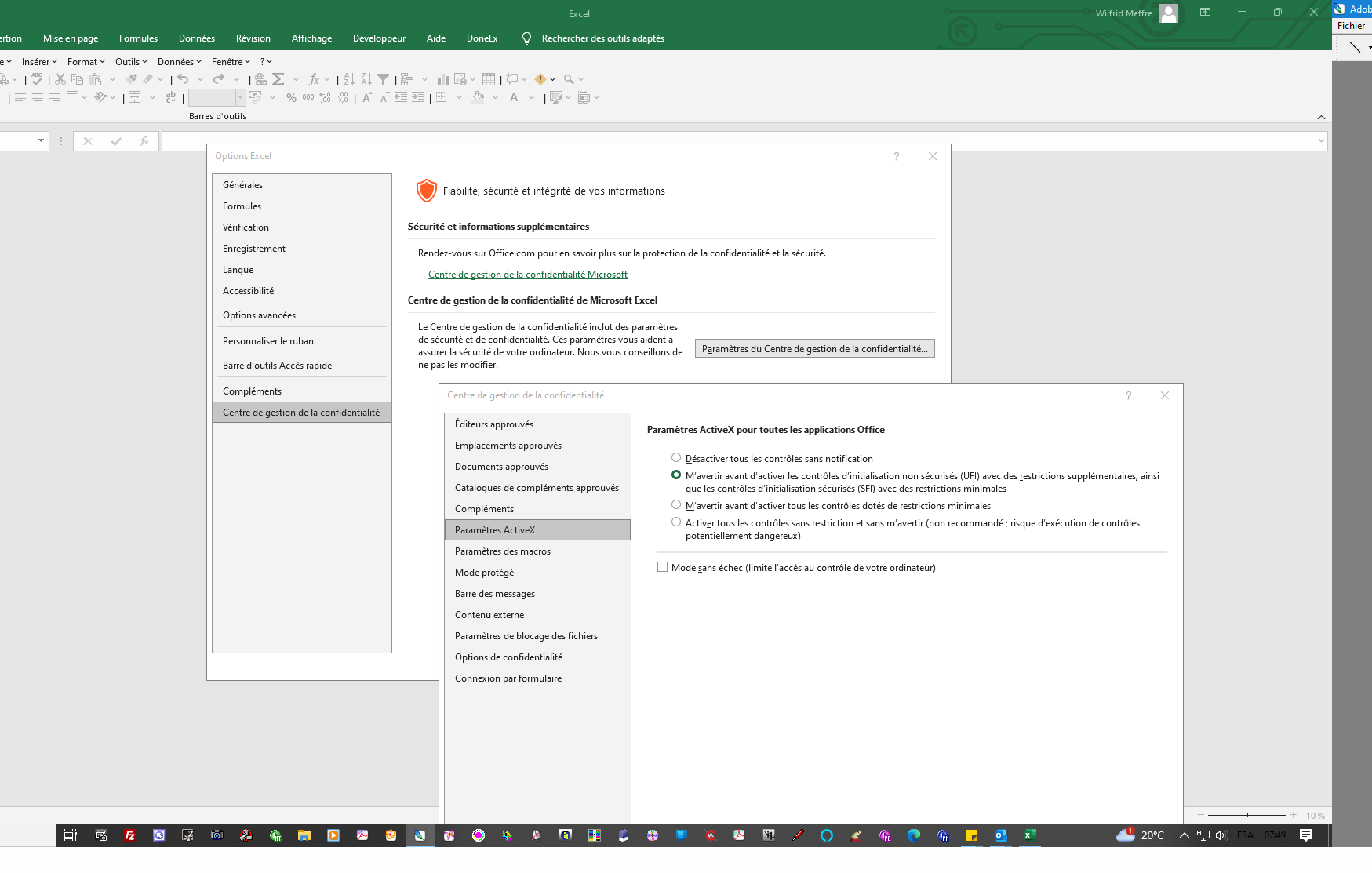Open the Affichage ribbon tab
Screen dimensions: 1372x873
click(311, 38)
